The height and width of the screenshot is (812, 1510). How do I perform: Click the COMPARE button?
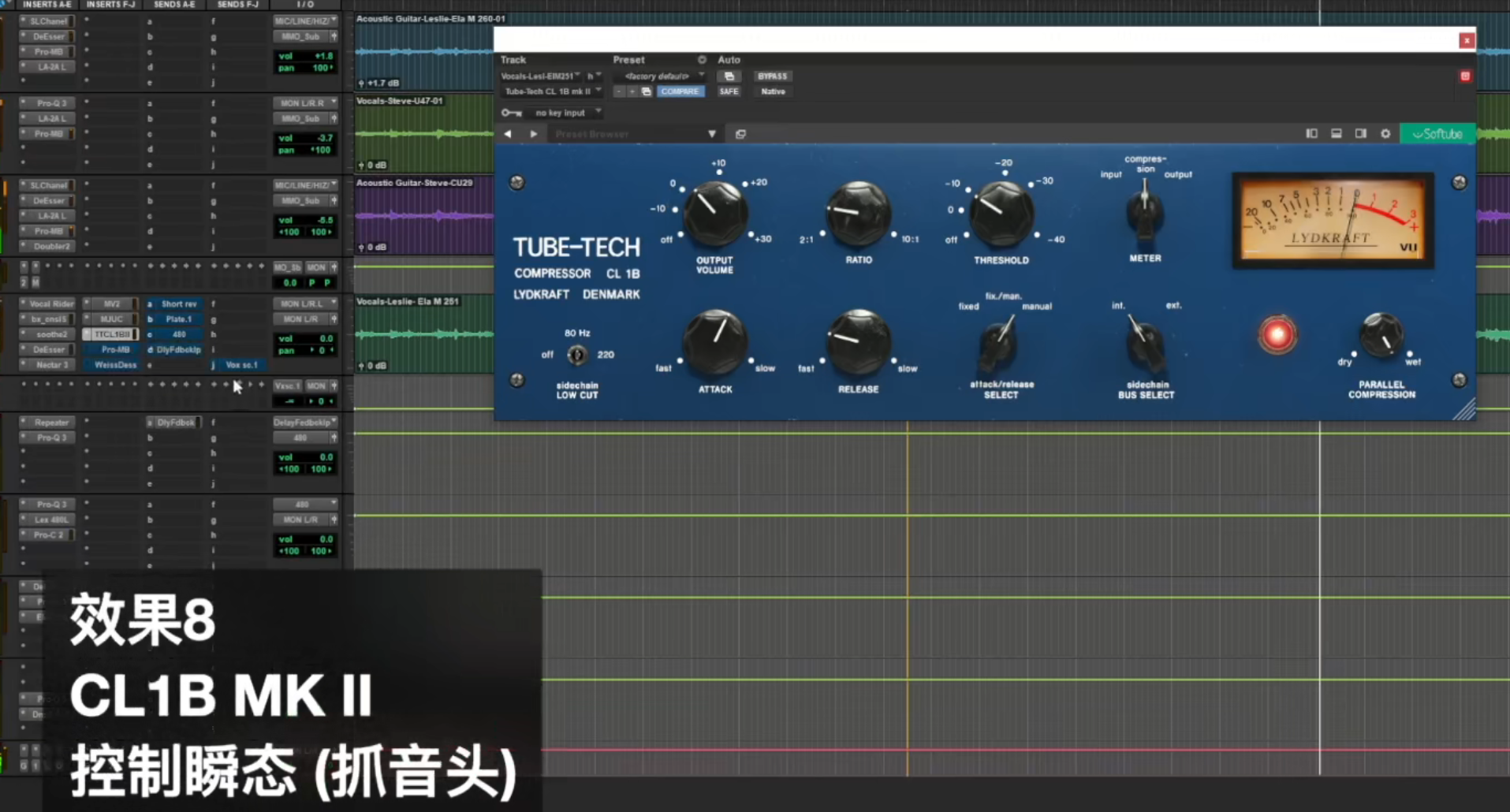click(680, 91)
